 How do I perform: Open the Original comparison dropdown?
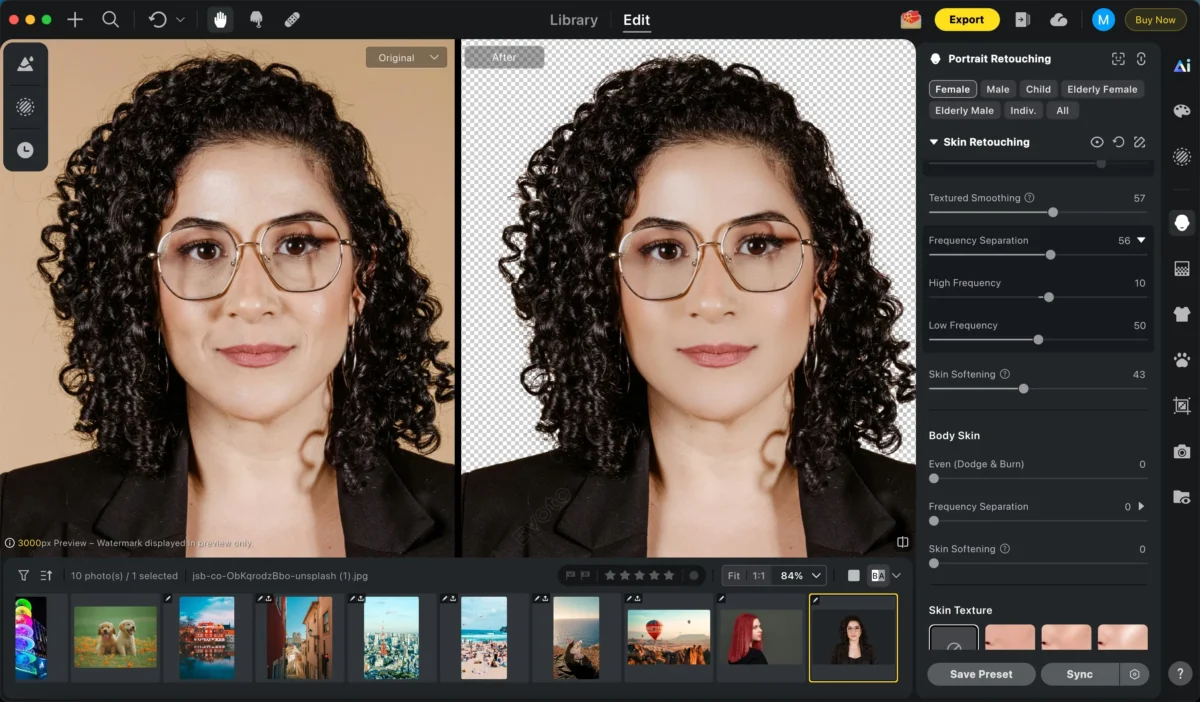click(406, 57)
